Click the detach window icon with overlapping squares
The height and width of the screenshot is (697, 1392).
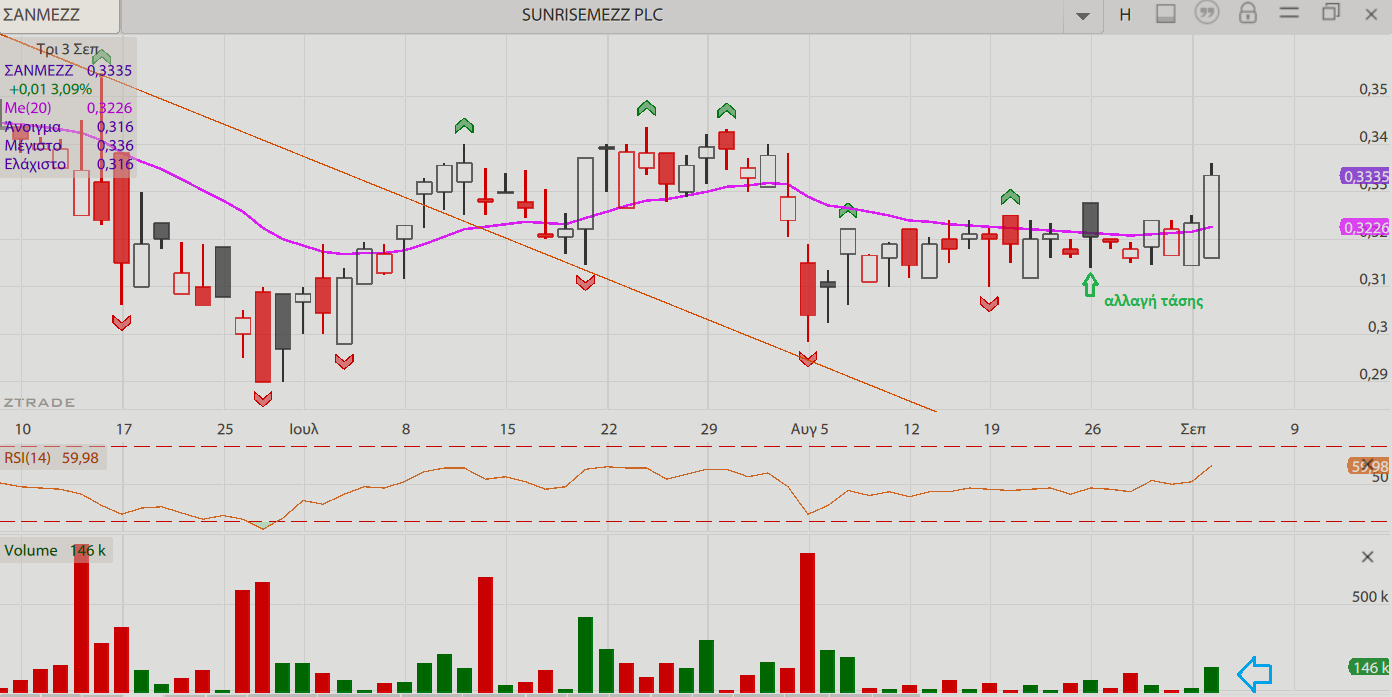(1331, 12)
